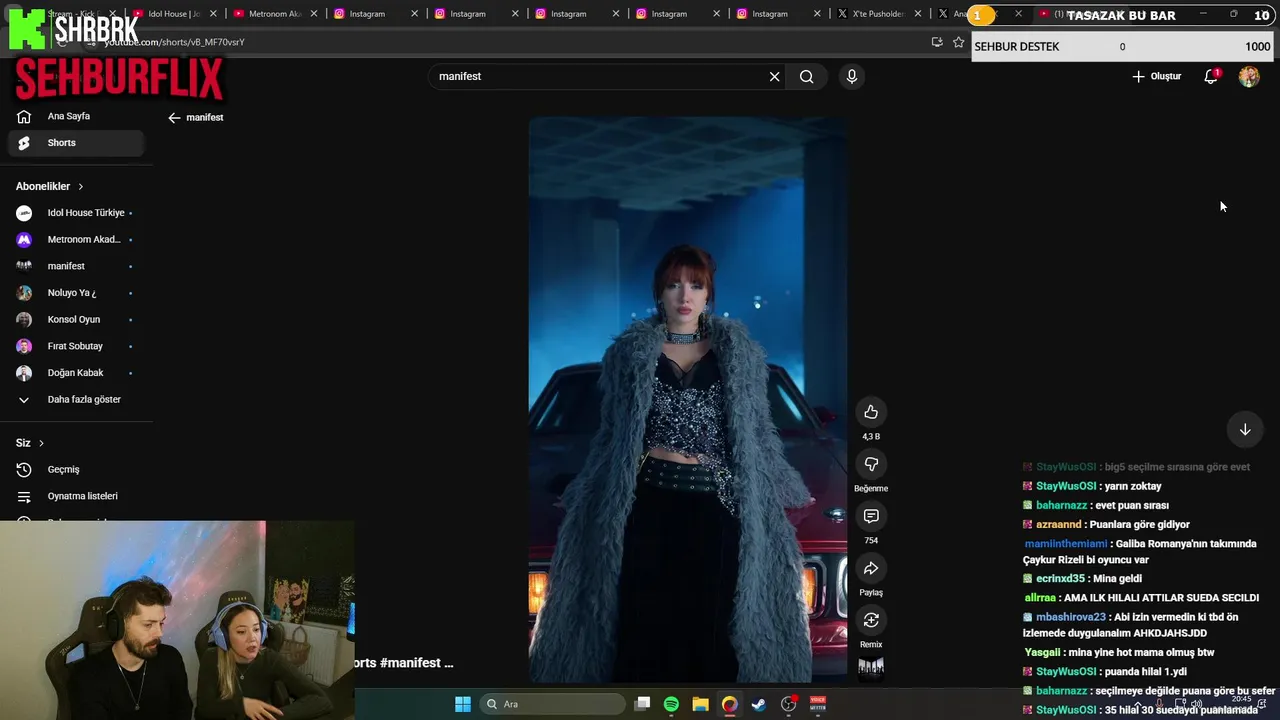The width and height of the screenshot is (1280, 720).
Task: Like the short with thumbs-up icon
Action: pos(871,412)
